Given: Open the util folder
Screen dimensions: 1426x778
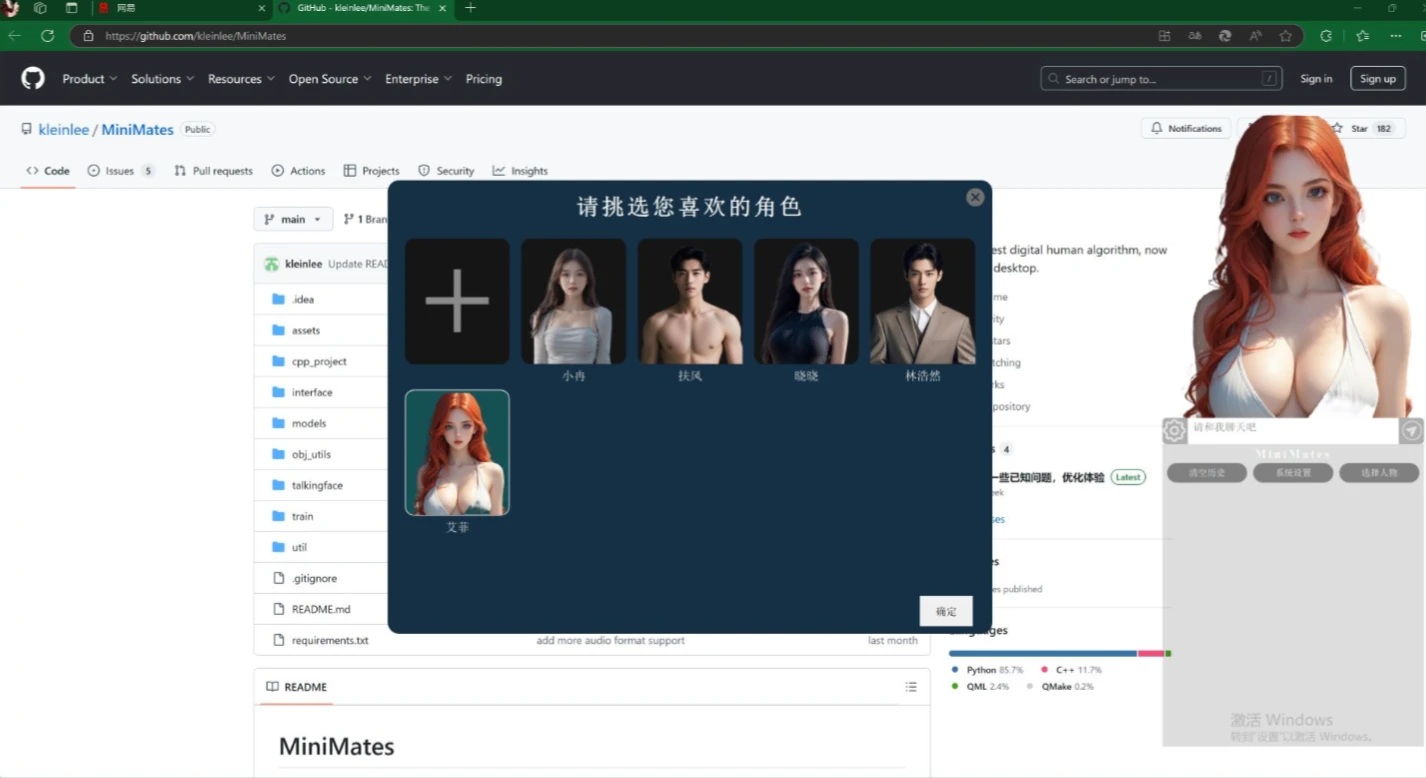Looking at the screenshot, I should point(299,547).
